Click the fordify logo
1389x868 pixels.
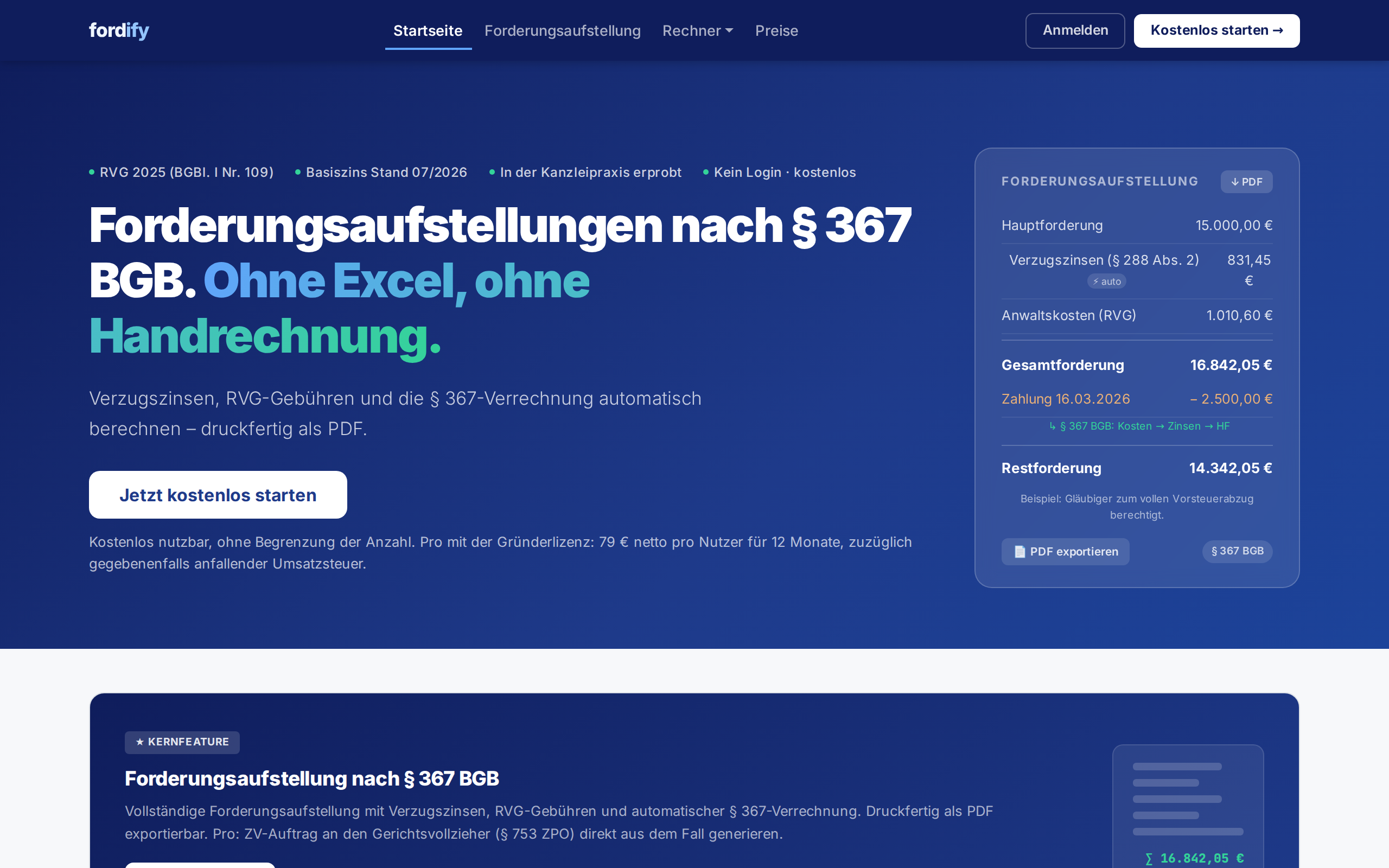tap(119, 30)
